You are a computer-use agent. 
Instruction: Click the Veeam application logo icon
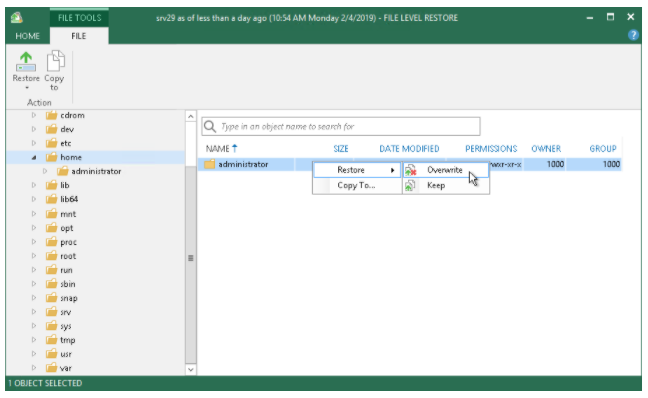coord(17,17)
